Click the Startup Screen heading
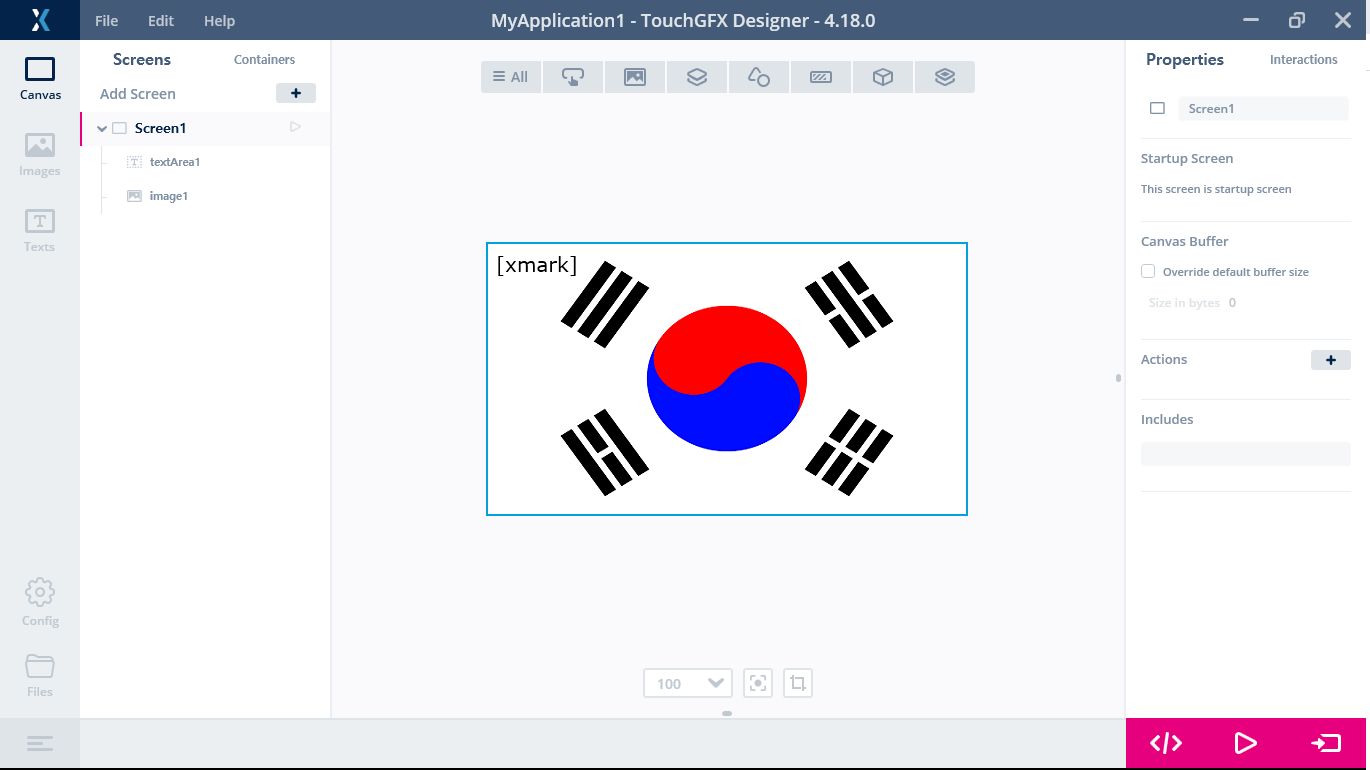Image resolution: width=1370 pixels, height=770 pixels. pyautogui.click(x=1187, y=158)
